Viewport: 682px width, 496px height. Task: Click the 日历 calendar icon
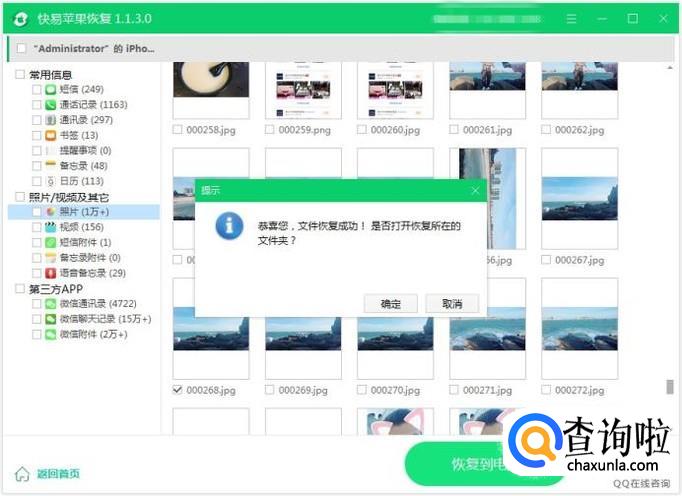click(x=51, y=181)
